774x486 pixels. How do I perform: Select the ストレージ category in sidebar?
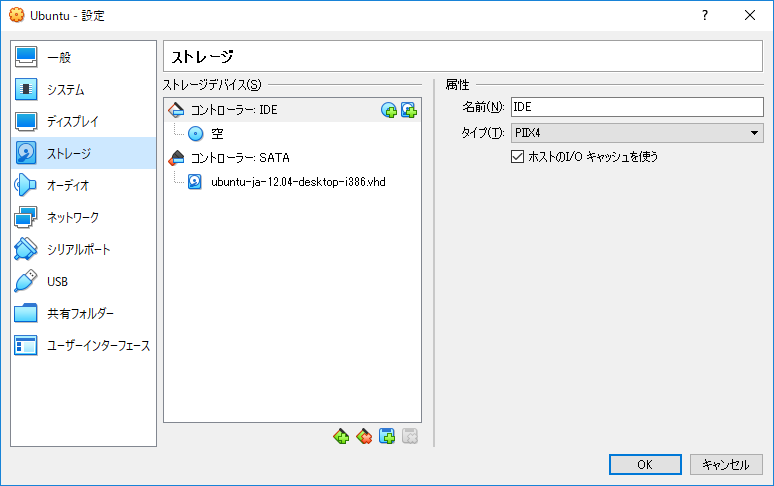[x=83, y=153]
